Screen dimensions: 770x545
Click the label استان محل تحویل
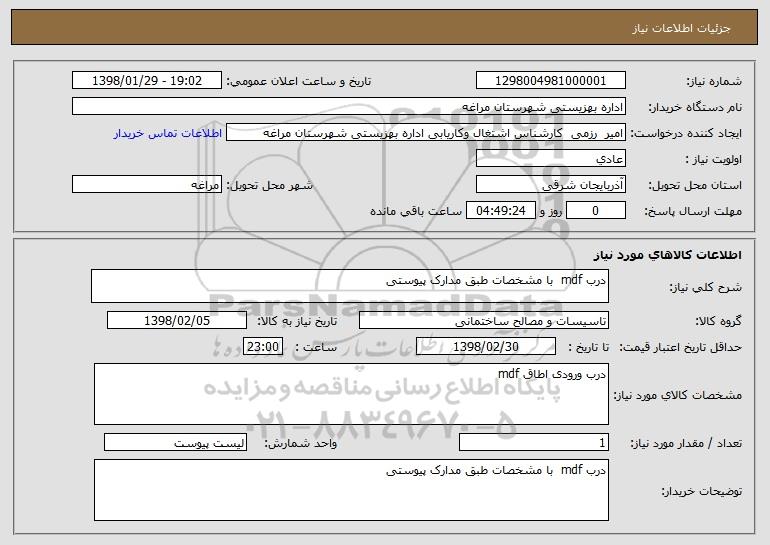(x=695, y=185)
